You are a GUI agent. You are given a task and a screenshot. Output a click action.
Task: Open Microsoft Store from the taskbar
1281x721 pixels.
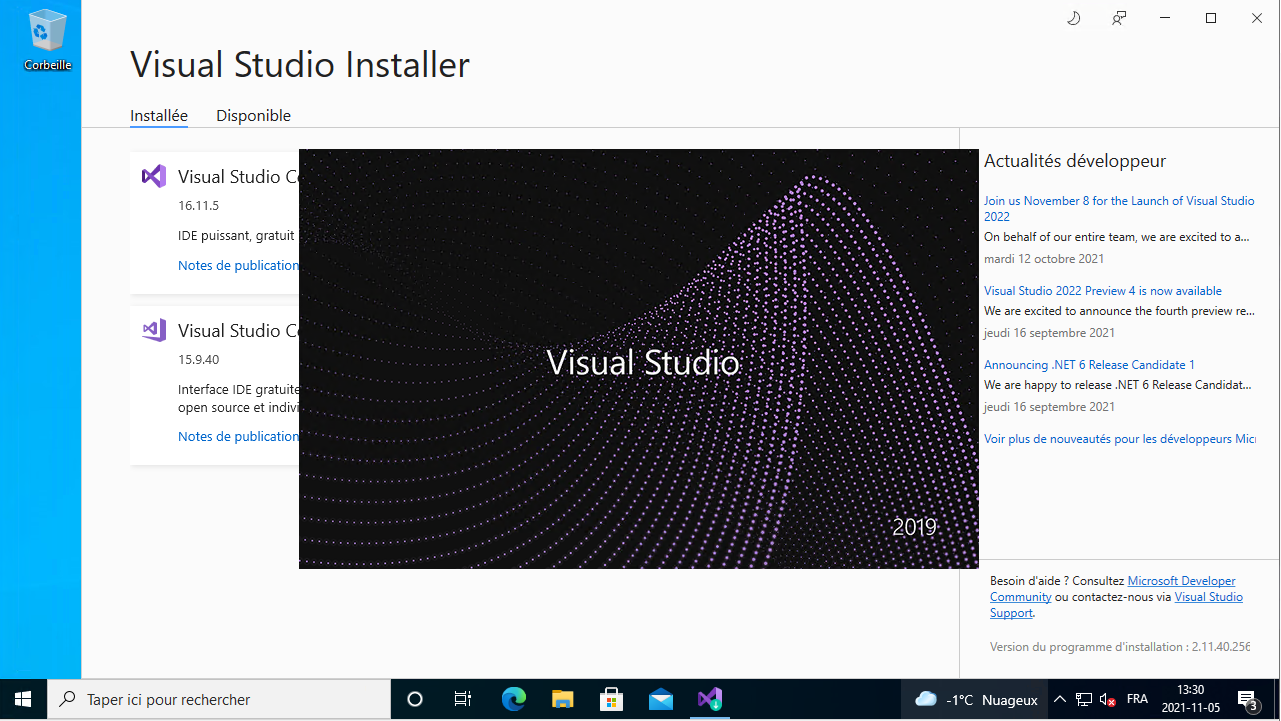pyautogui.click(x=612, y=699)
